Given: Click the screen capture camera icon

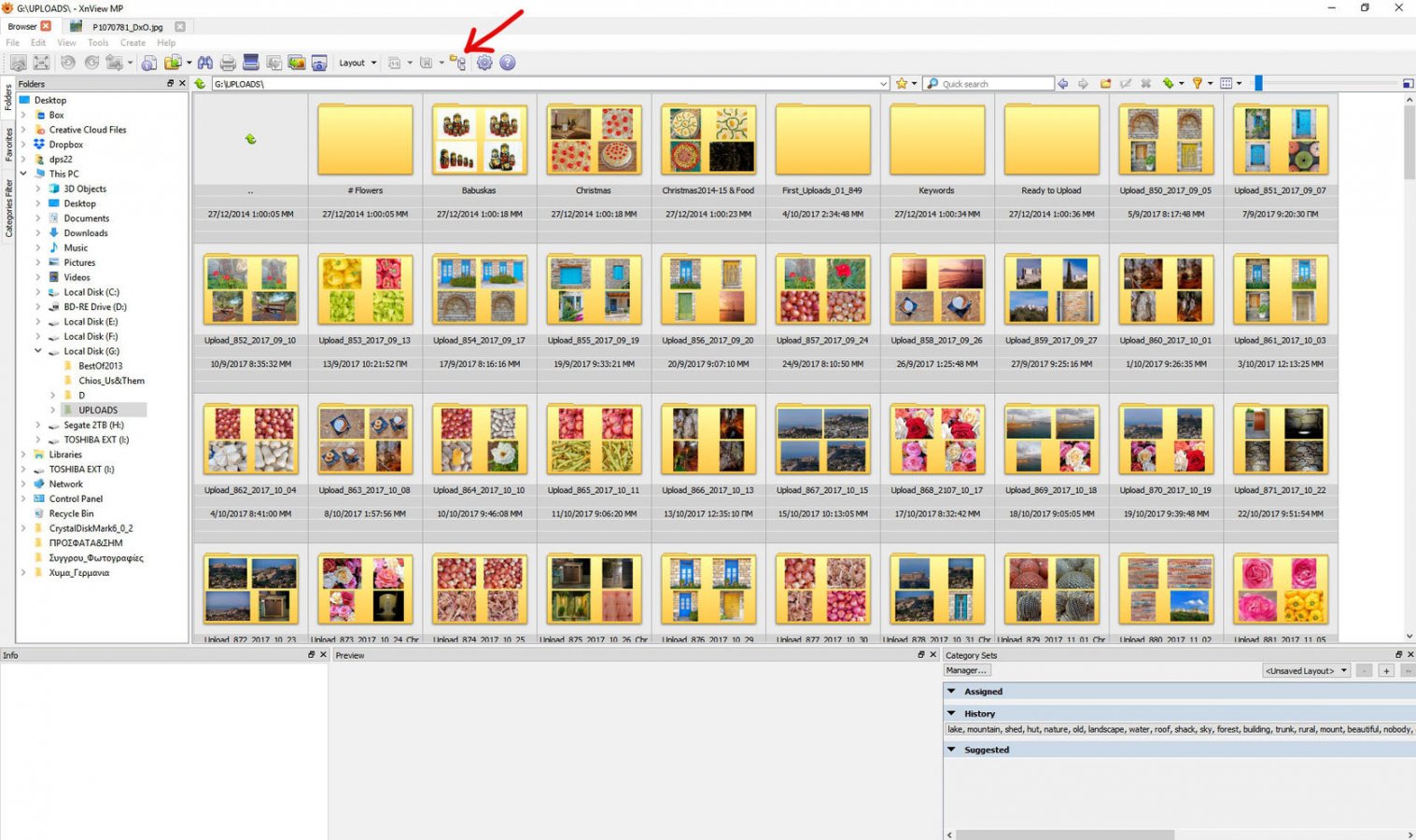Looking at the screenshot, I should (x=319, y=63).
